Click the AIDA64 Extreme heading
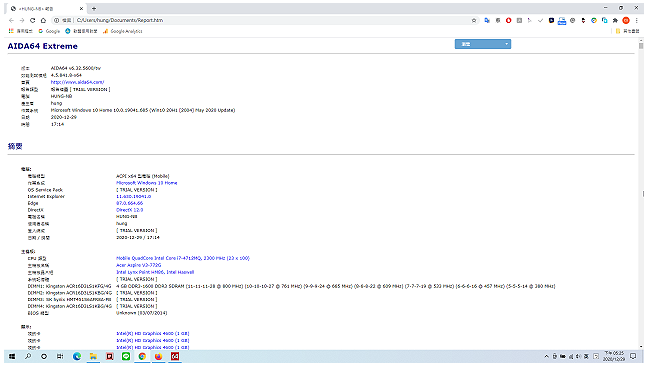Screen dimensions: 647x367 pyautogui.click(x=43, y=46)
